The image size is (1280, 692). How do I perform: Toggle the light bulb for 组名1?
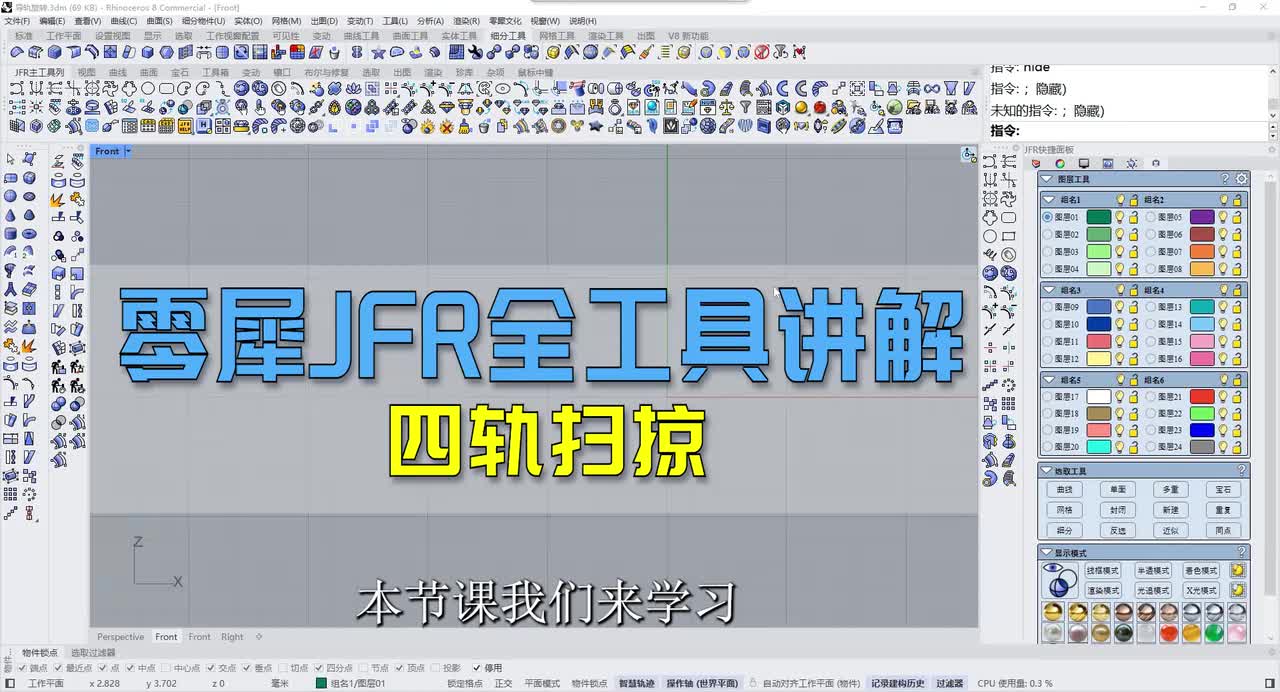1120,200
